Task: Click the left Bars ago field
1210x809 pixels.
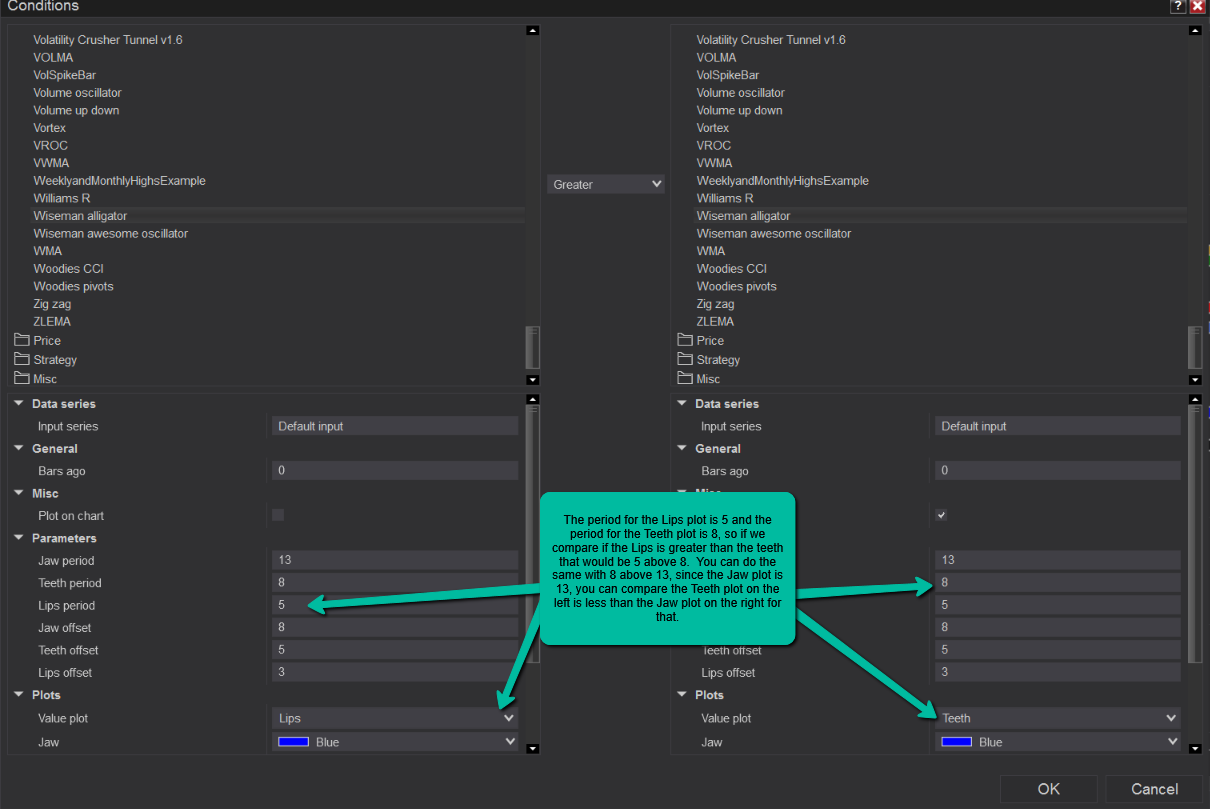Action: (x=395, y=470)
